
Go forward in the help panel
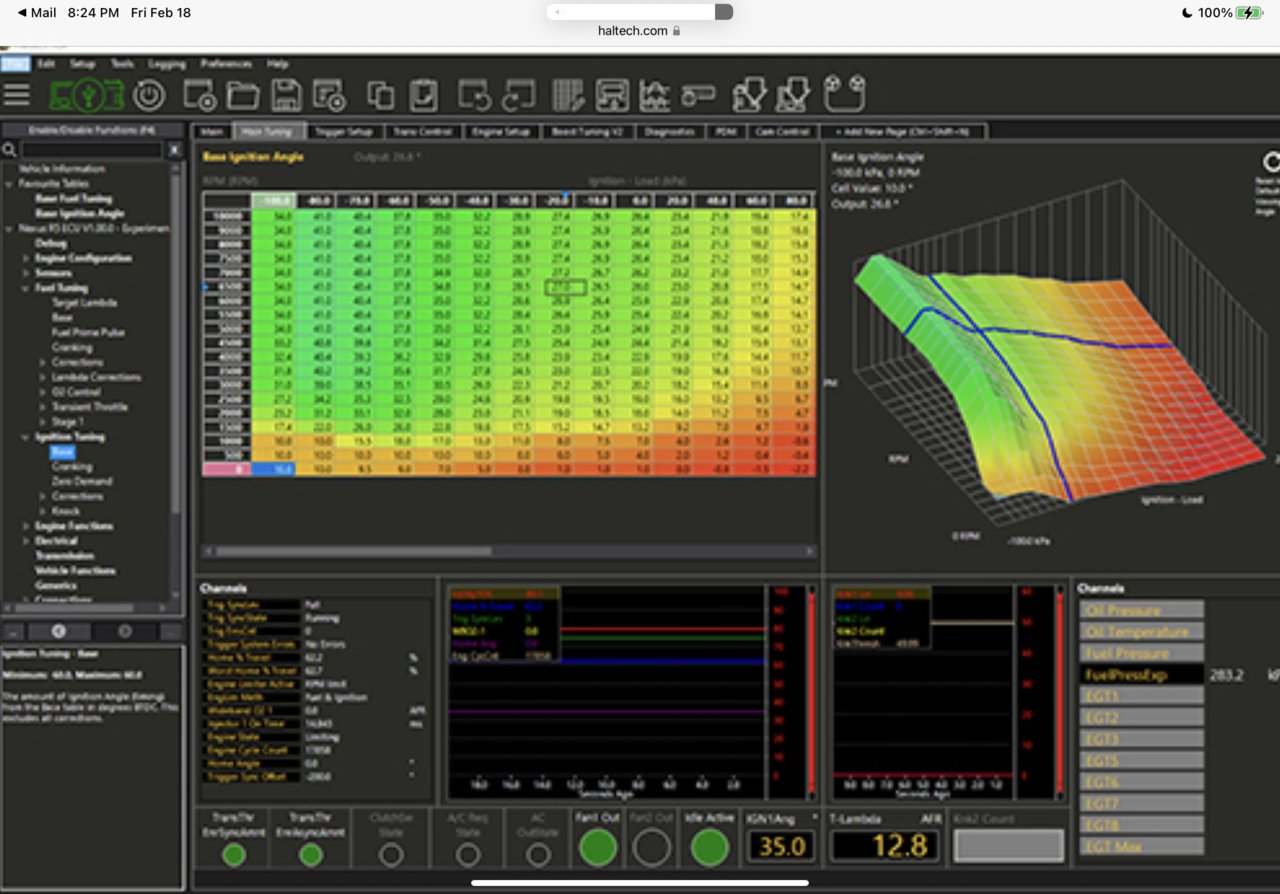coord(125,631)
